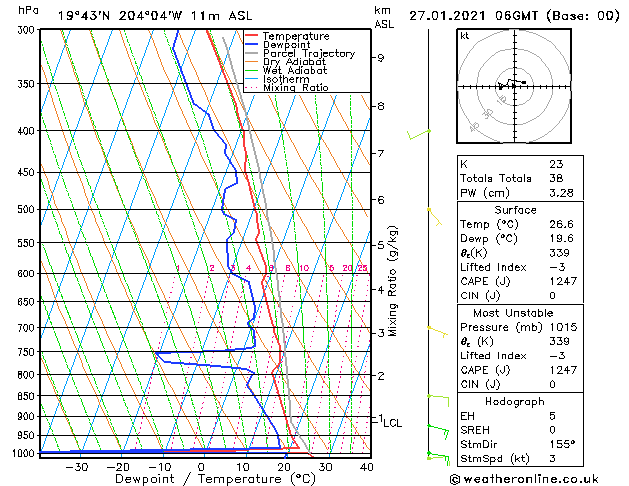Click the blue Dewpoint legend line
Image resolution: width=629 pixels, height=486 pixels.
click(251, 45)
